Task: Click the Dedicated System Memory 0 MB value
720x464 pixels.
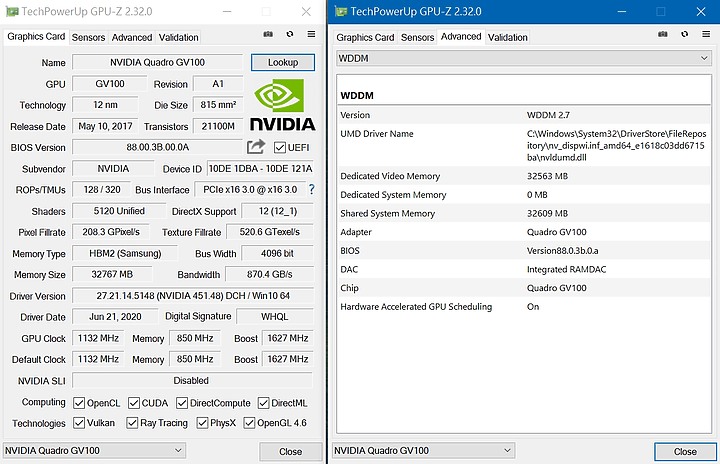Action: coord(537,195)
